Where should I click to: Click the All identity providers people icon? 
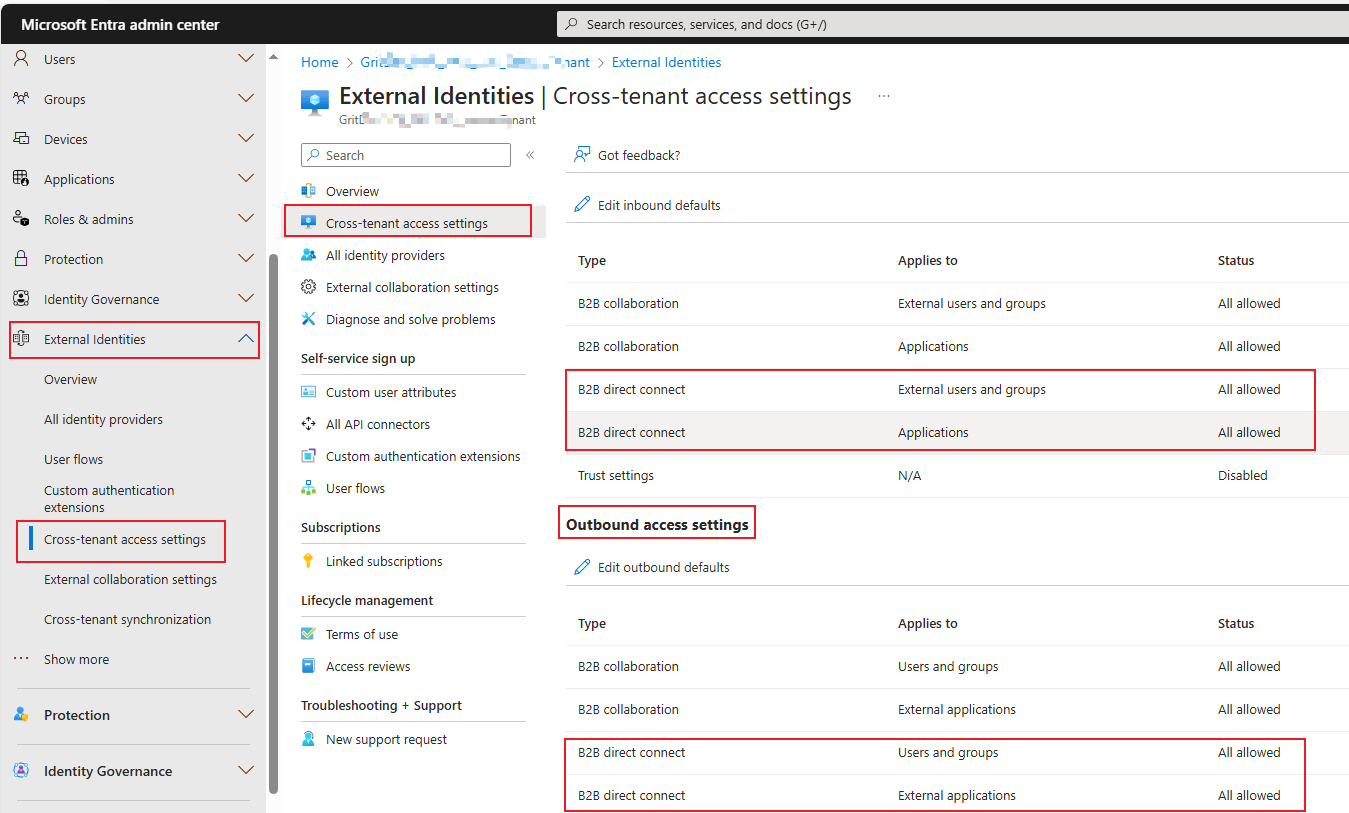click(x=309, y=255)
